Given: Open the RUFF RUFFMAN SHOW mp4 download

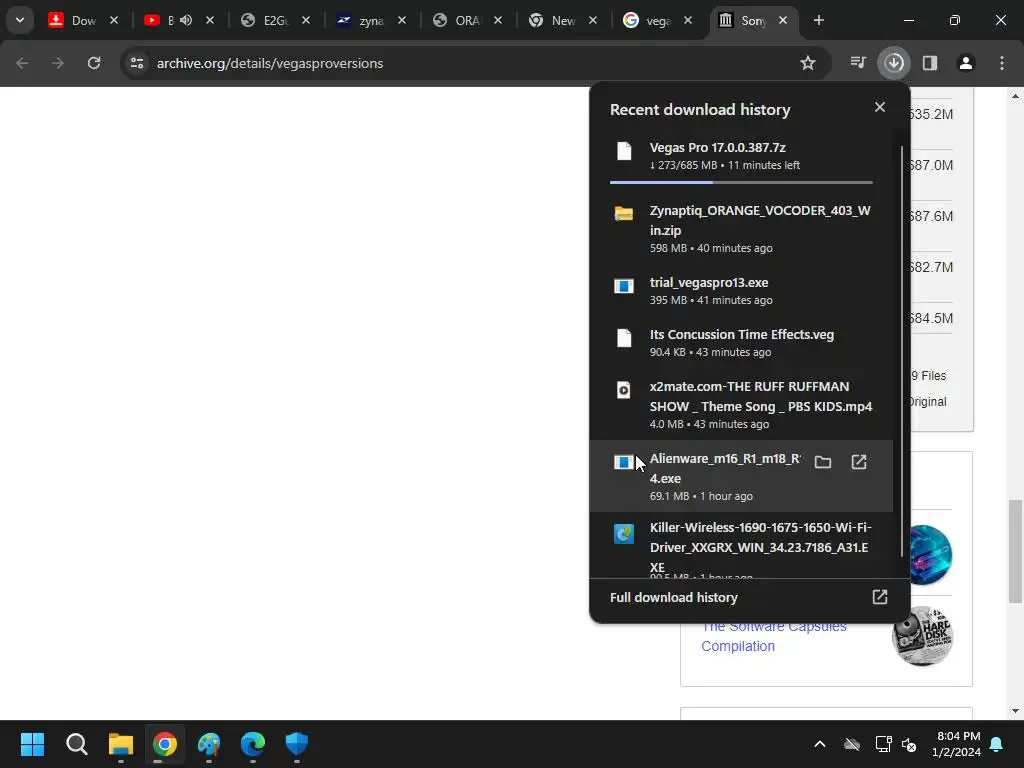Looking at the screenshot, I should click(x=741, y=405).
